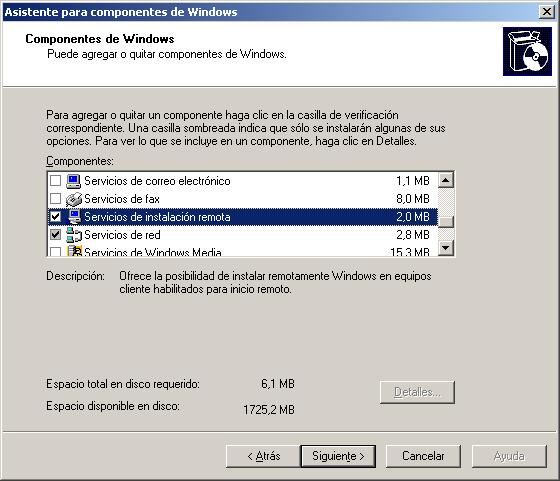Click the fax services icon

click(x=74, y=199)
